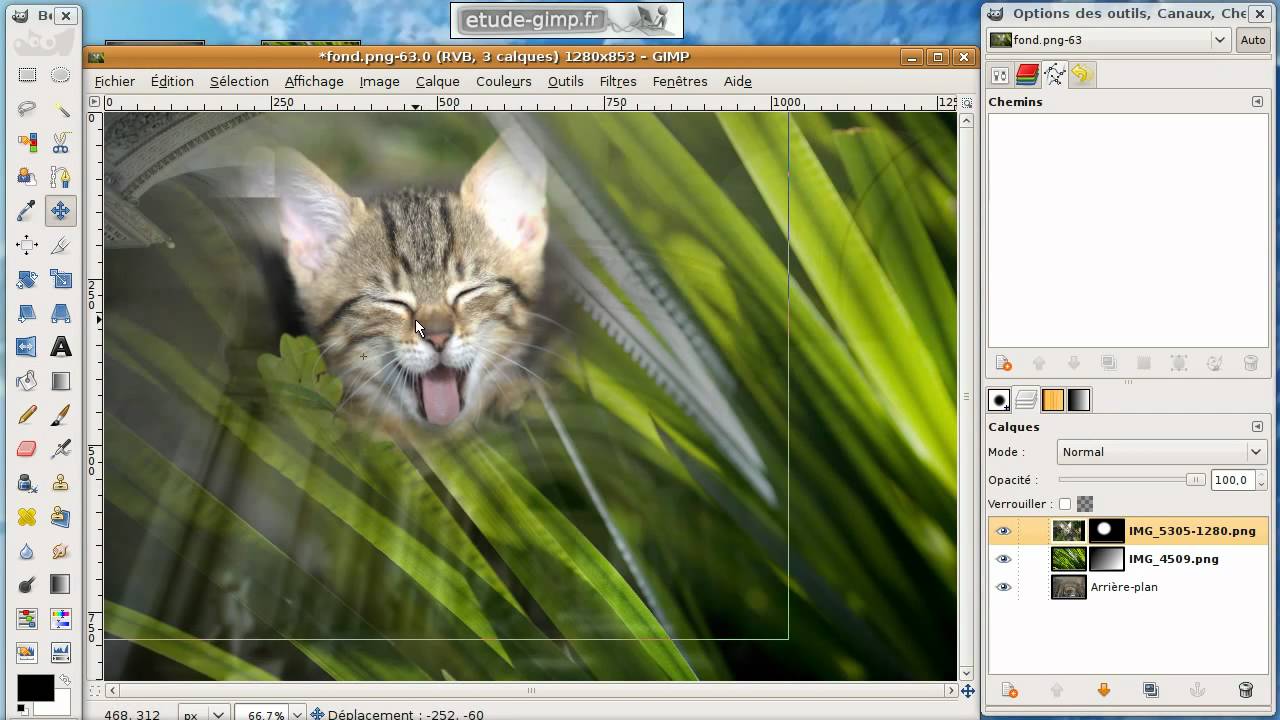The width and height of the screenshot is (1280, 720).
Task: Toggle the lock alpha channel checkerboard button
Action: (1085, 504)
